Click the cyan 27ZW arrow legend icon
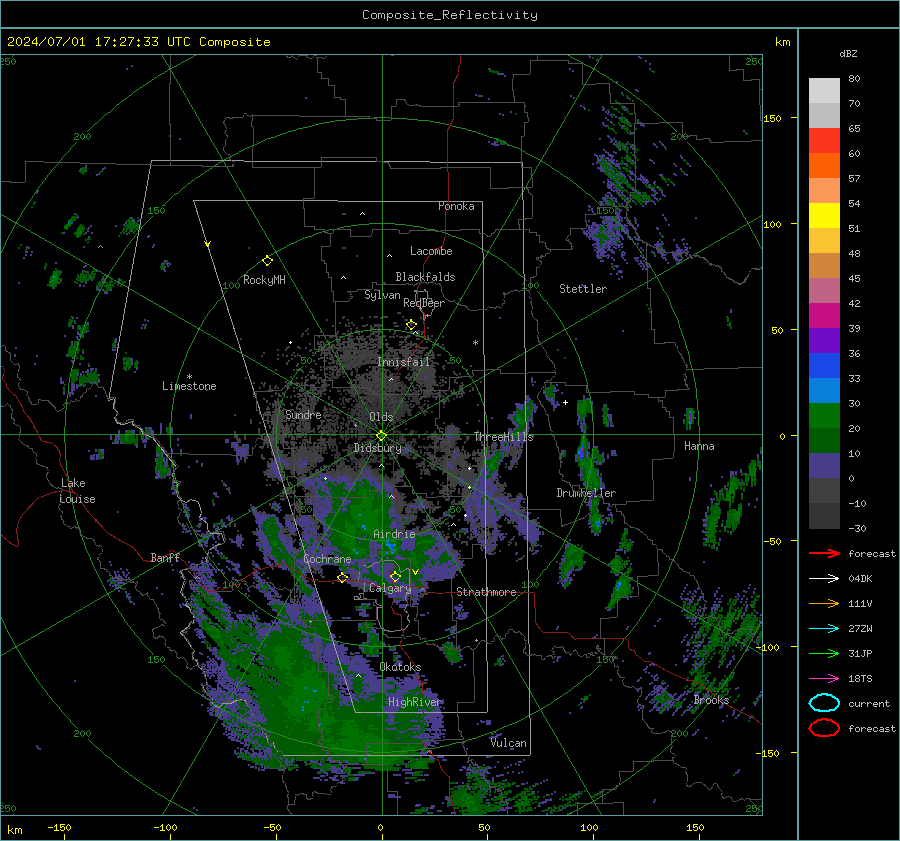 tap(824, 629)
